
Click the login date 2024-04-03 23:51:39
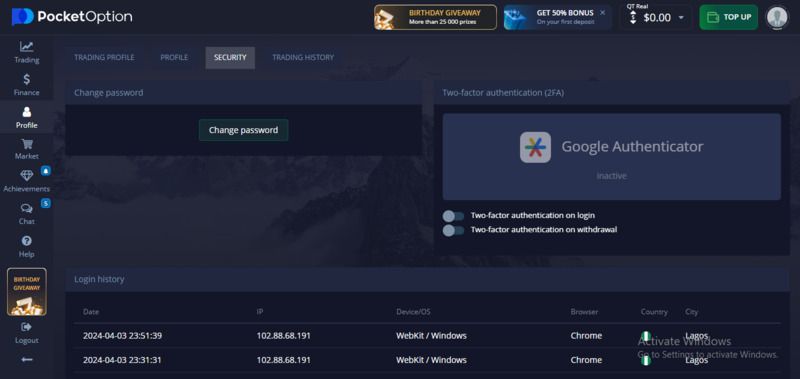click(122, 336)
